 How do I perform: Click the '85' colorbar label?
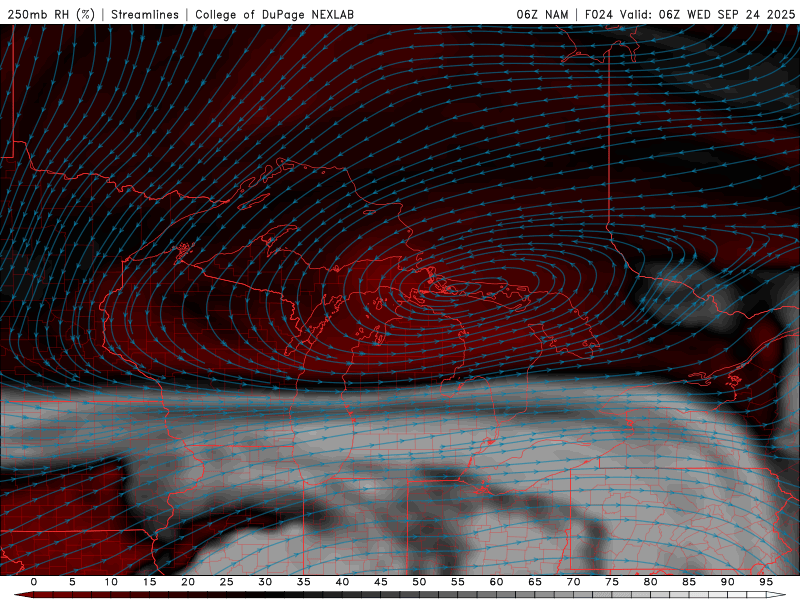[x=689, y=582]
